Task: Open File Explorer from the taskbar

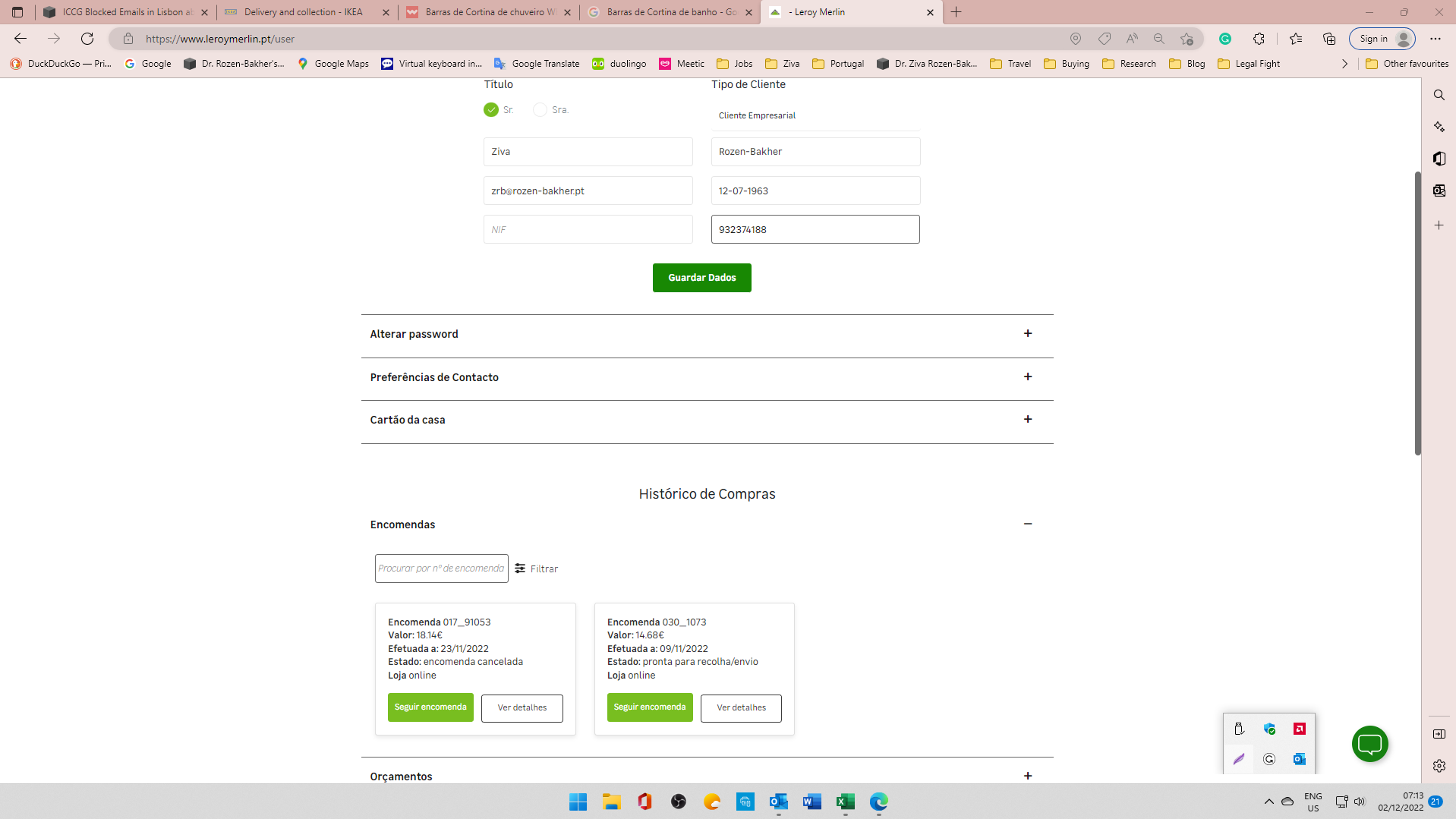Action: (611, 802)
